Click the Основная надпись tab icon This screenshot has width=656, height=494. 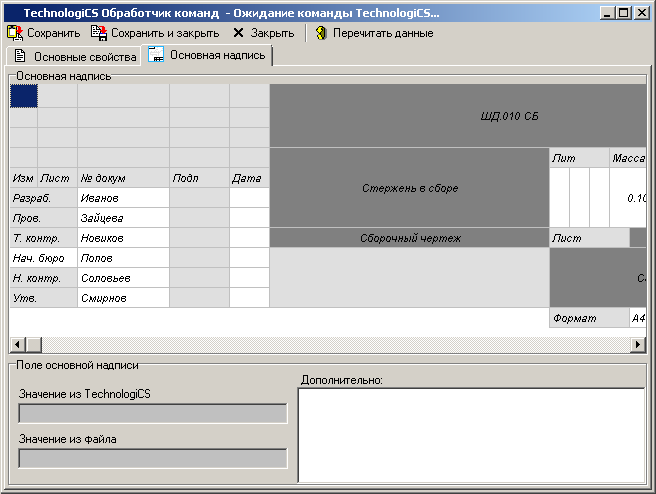(157, 55)
